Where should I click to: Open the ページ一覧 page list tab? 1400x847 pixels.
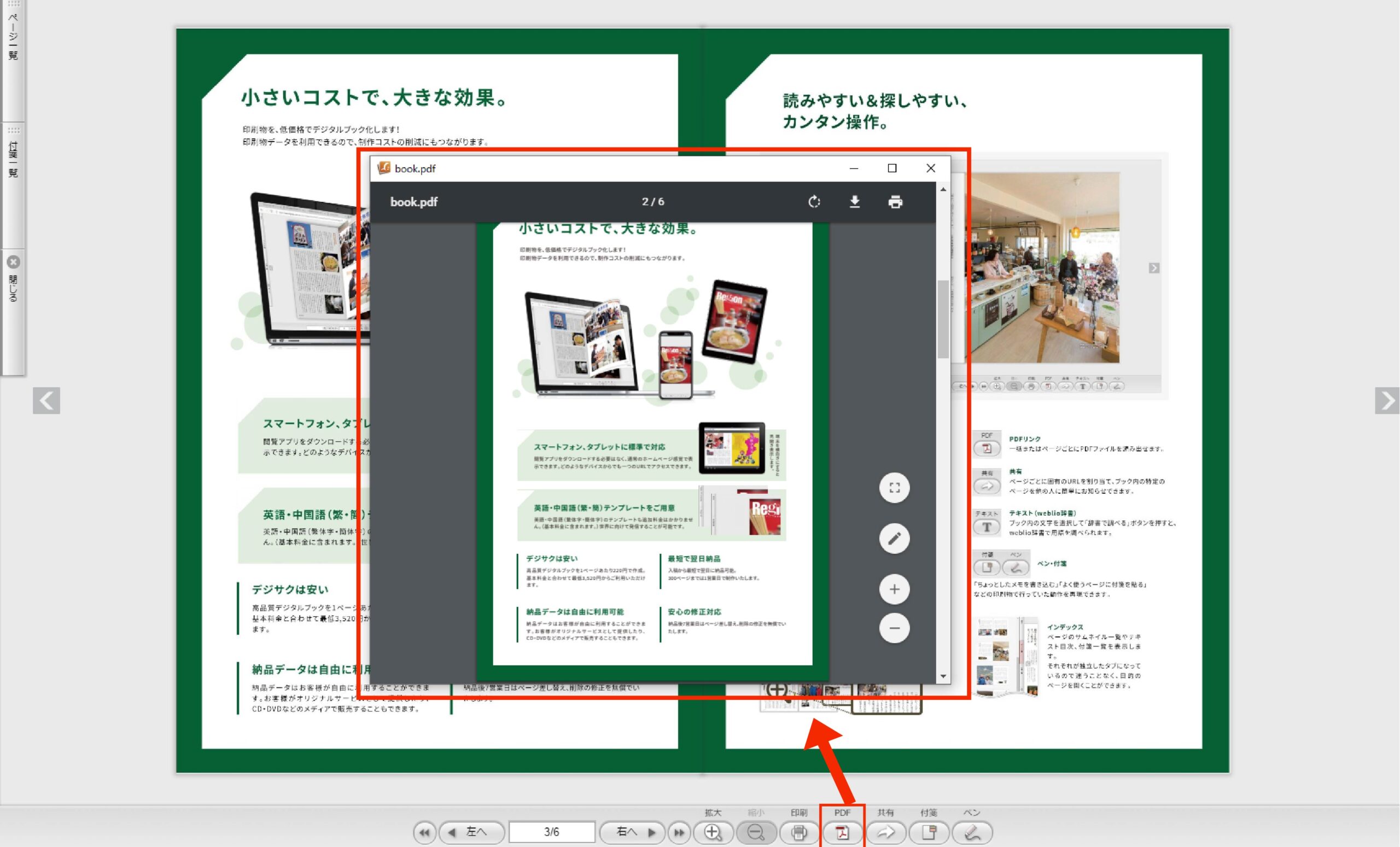(13, 34)
